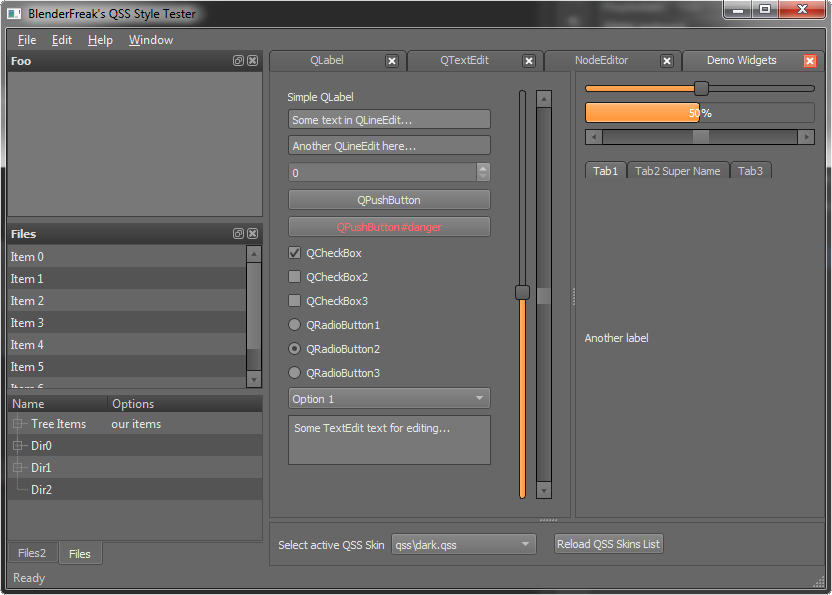The width and height of the screenshot is (832, 595).
Task: Open the Option 1 combo box
Action: click(x=389, y=399)
